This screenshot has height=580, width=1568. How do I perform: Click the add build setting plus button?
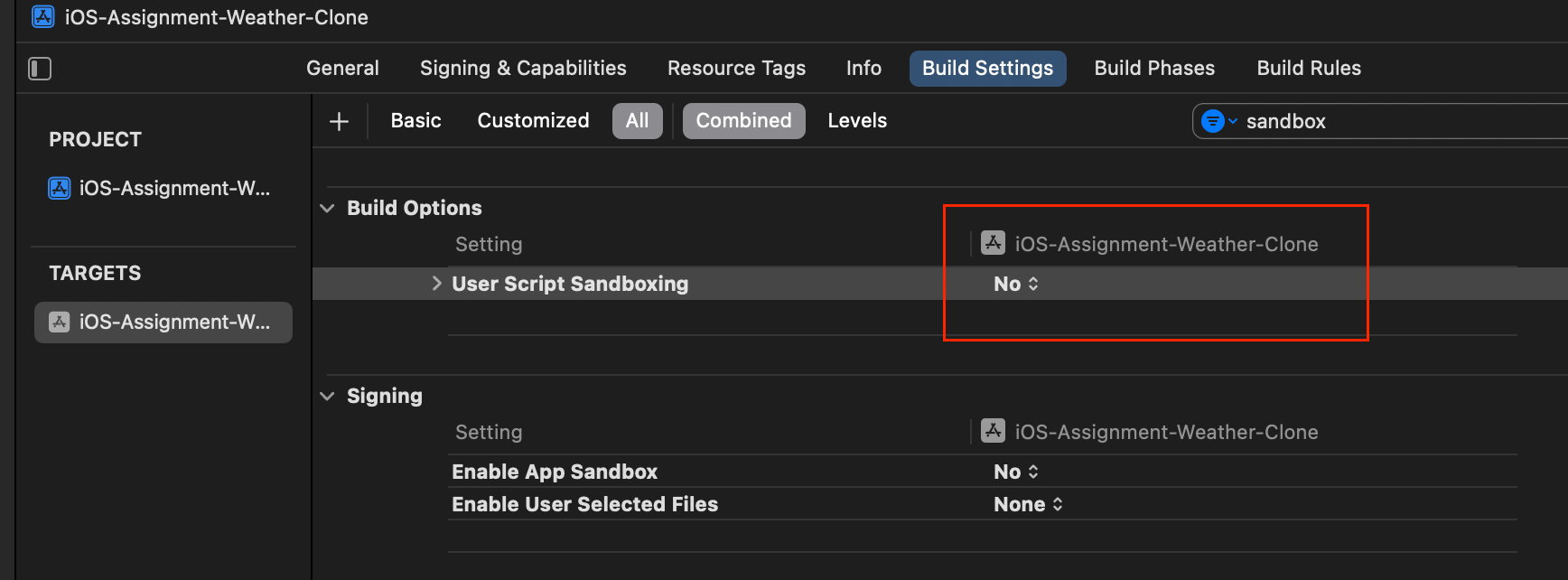[339, 121]
